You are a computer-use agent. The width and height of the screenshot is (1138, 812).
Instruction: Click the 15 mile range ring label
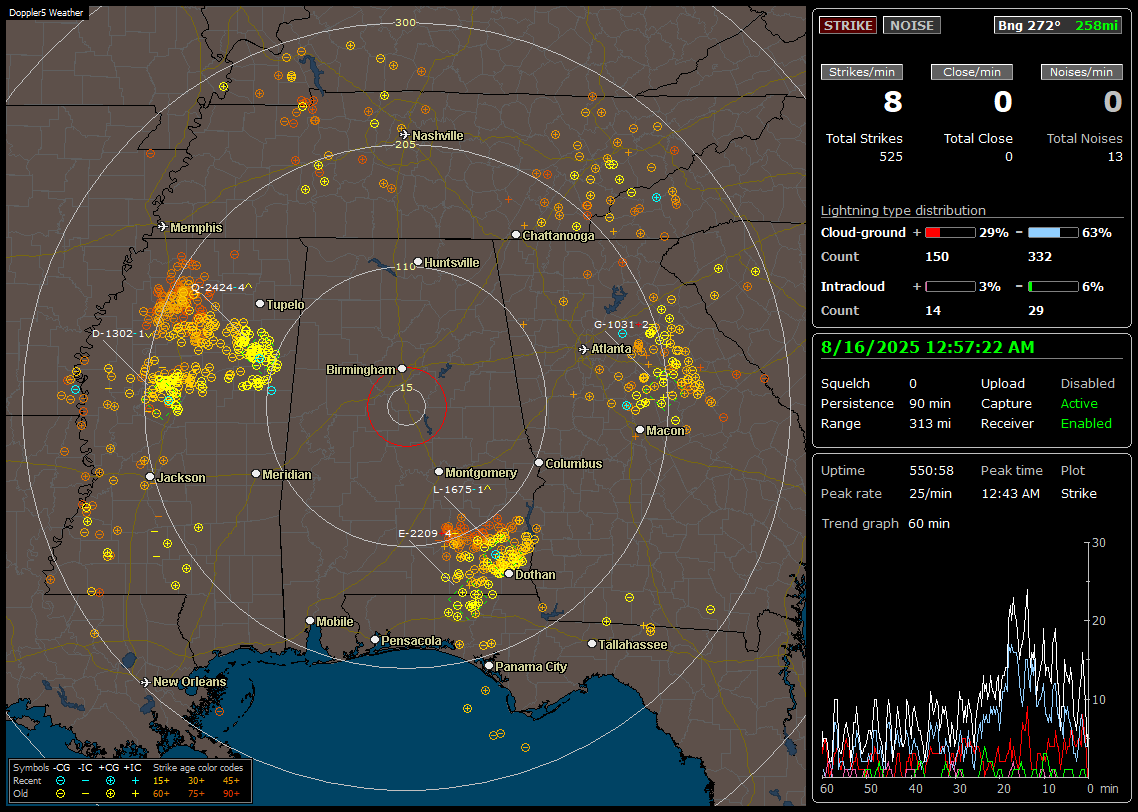[406, 387]
